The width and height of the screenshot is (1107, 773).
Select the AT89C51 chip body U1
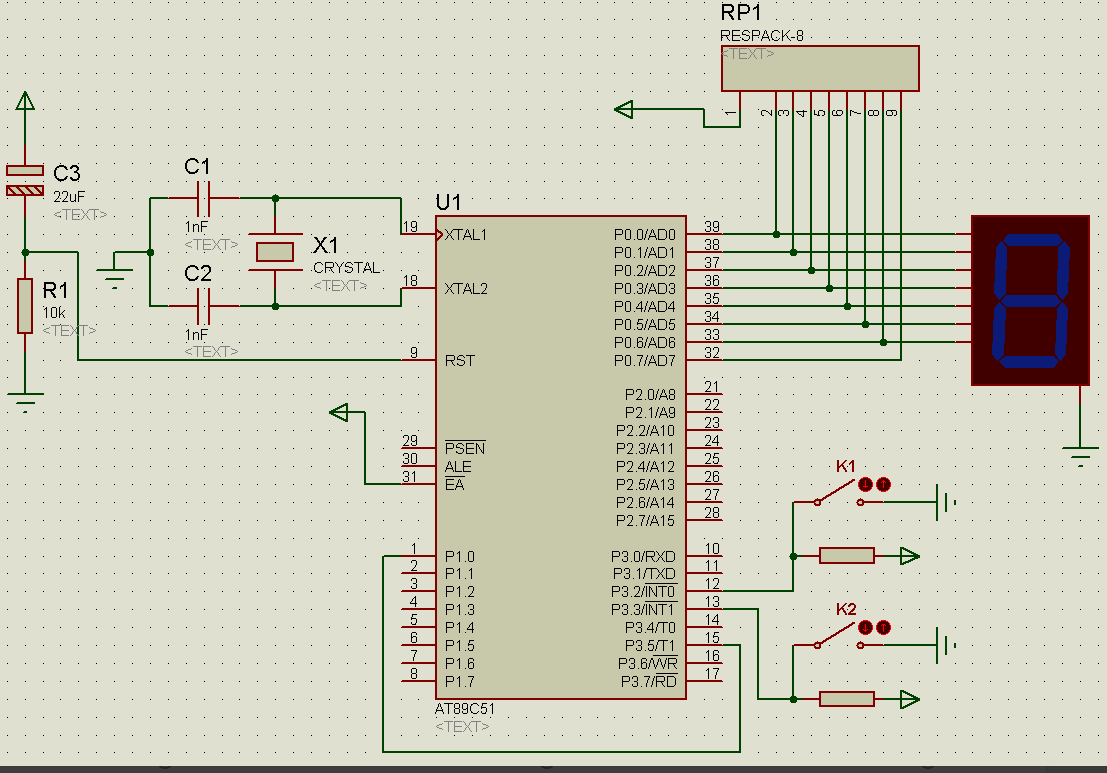point(561,457)
